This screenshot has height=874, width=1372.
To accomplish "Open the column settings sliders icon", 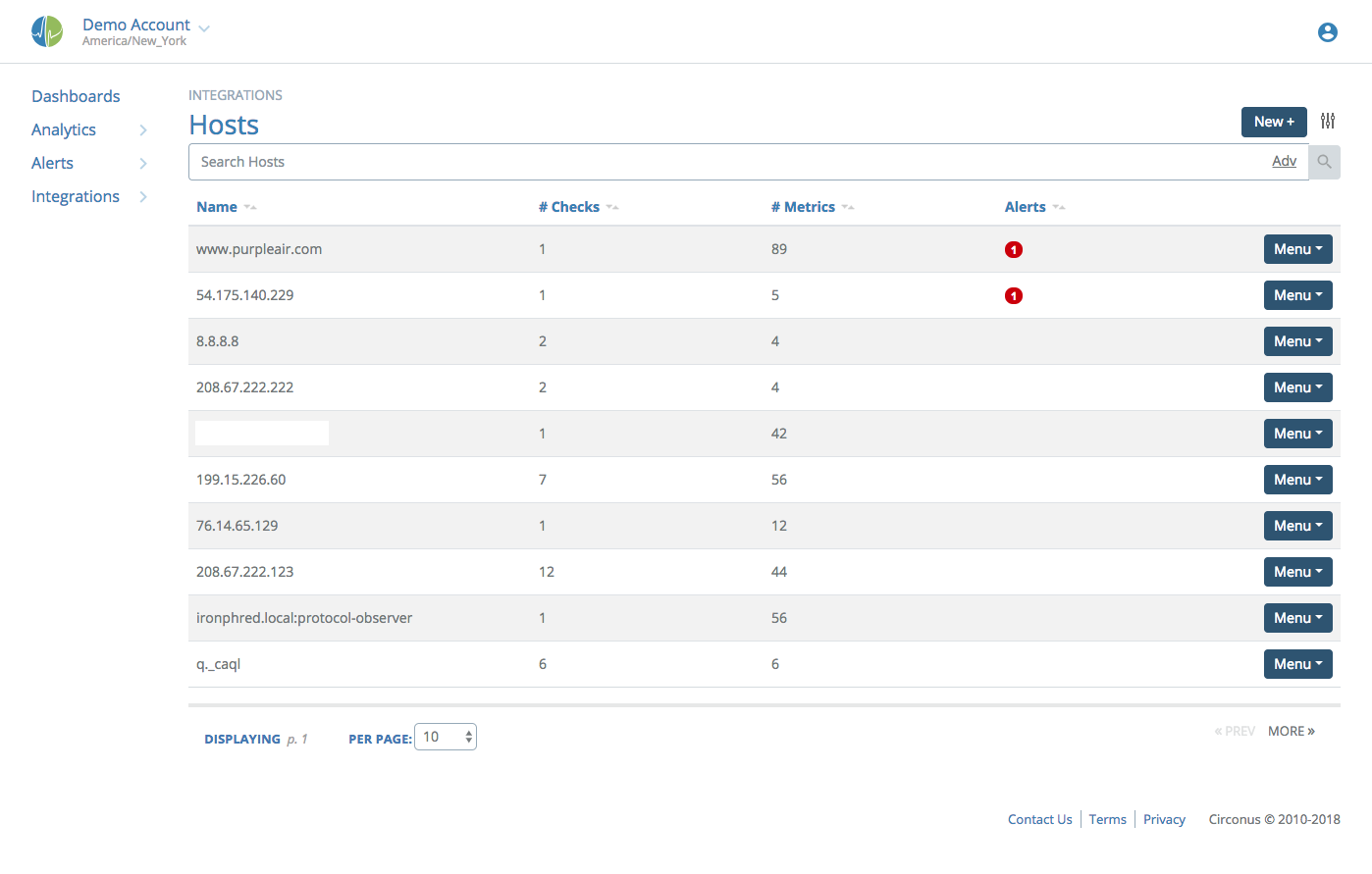I will [x=1328, y=121].
